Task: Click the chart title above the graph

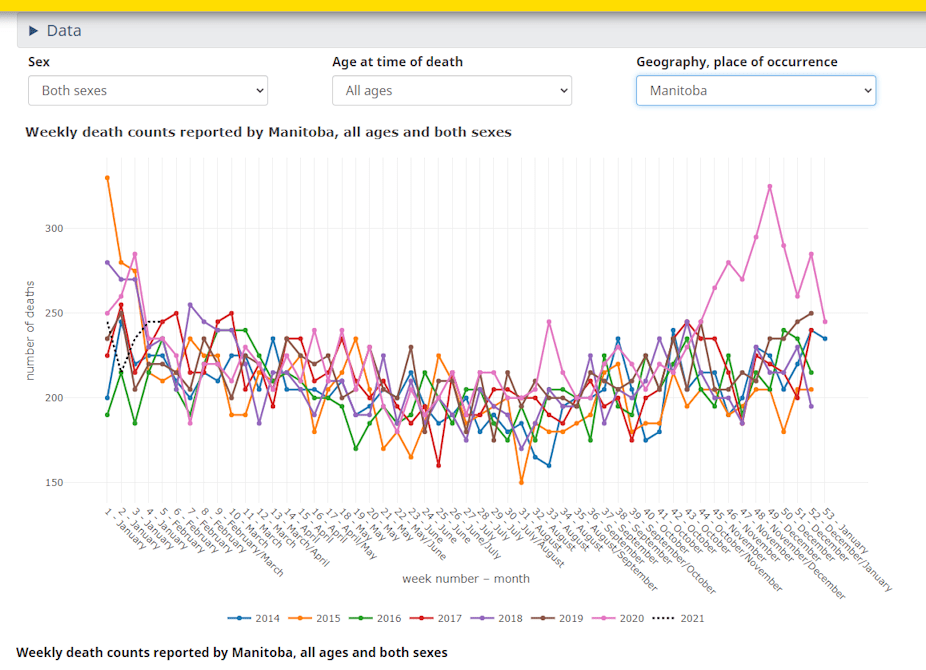Action: click(268, 132)
